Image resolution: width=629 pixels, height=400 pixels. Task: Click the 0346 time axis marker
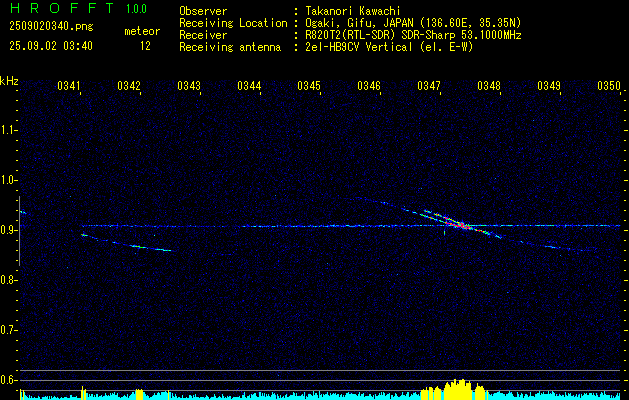click(369, 85)
